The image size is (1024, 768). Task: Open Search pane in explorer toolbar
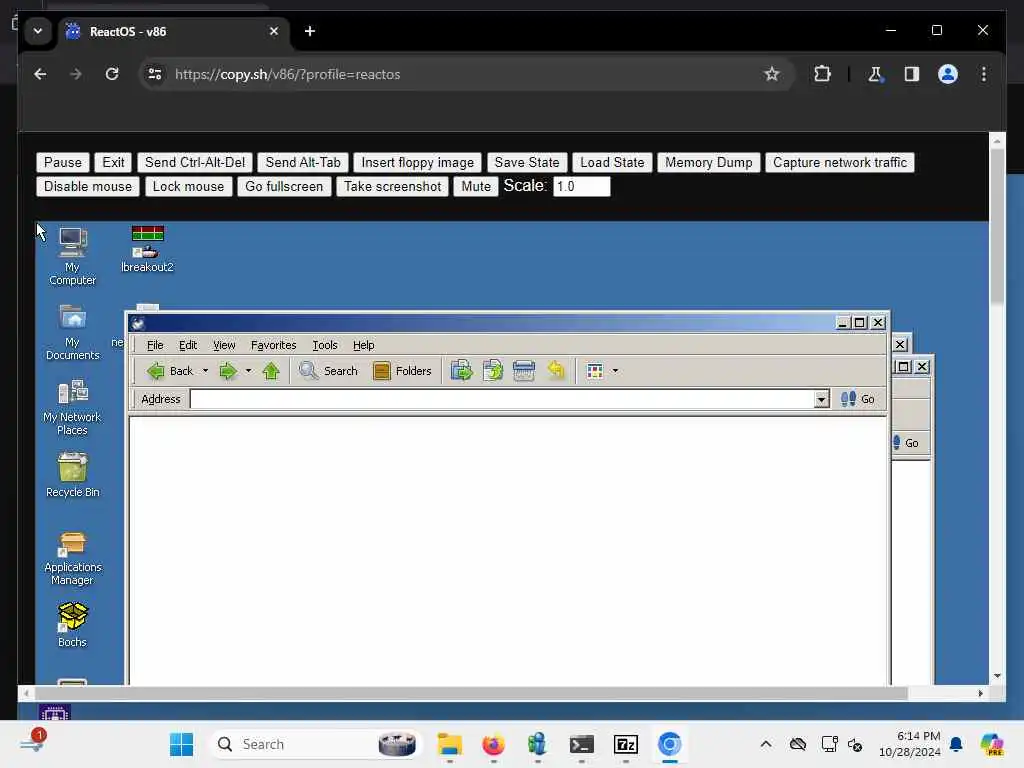click(328, 371)
